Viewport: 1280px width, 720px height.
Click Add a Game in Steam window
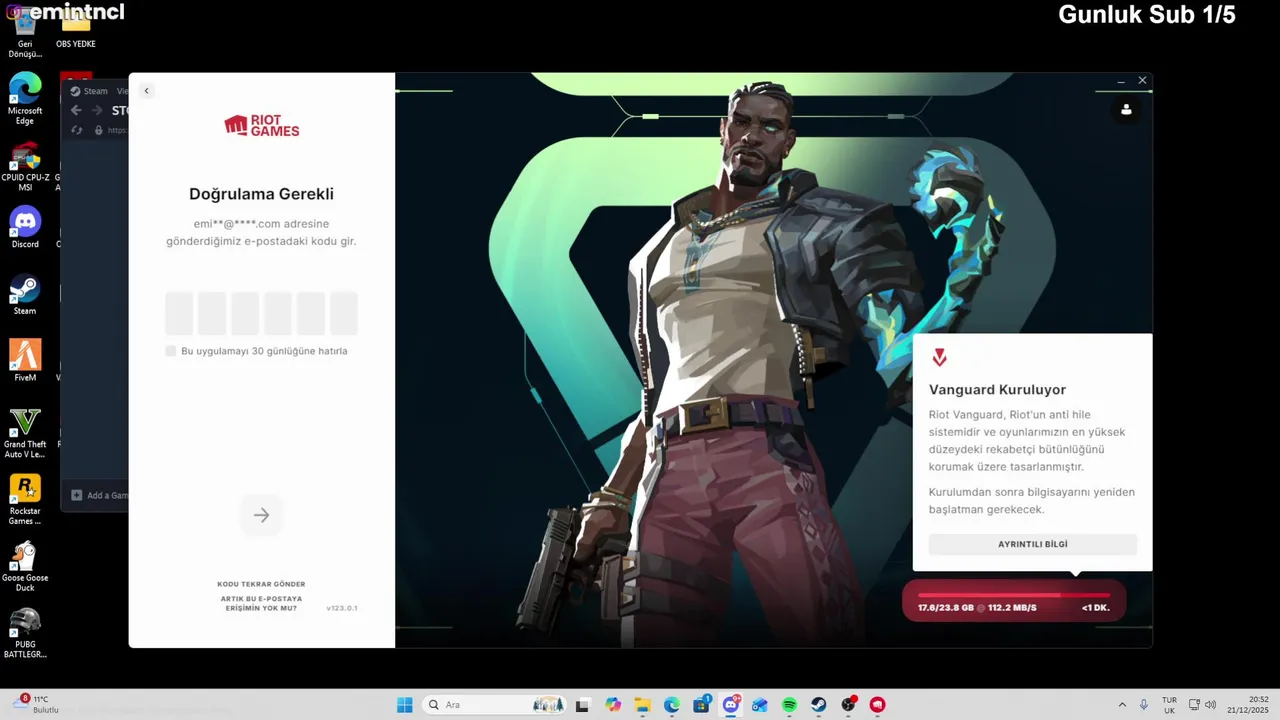(99, 495)
